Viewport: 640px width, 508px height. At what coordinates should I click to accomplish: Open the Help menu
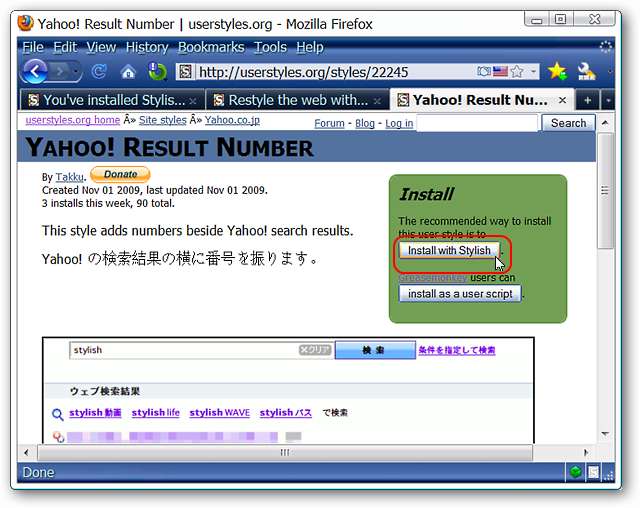(310, 47)
